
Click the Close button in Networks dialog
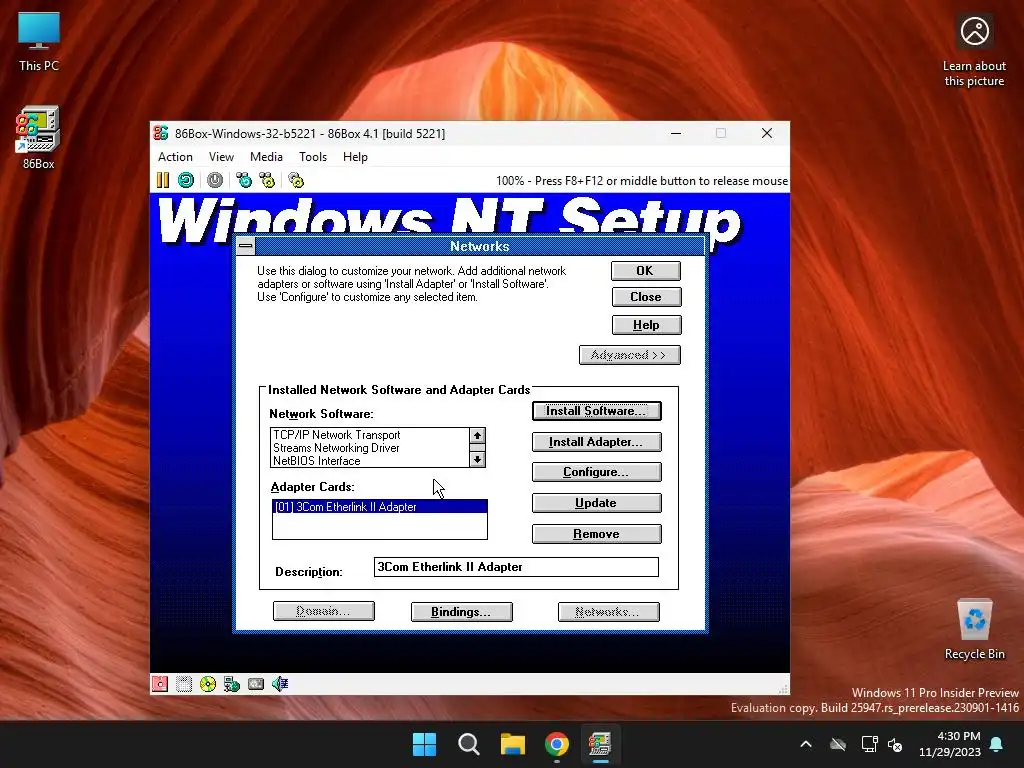[646, 297]
